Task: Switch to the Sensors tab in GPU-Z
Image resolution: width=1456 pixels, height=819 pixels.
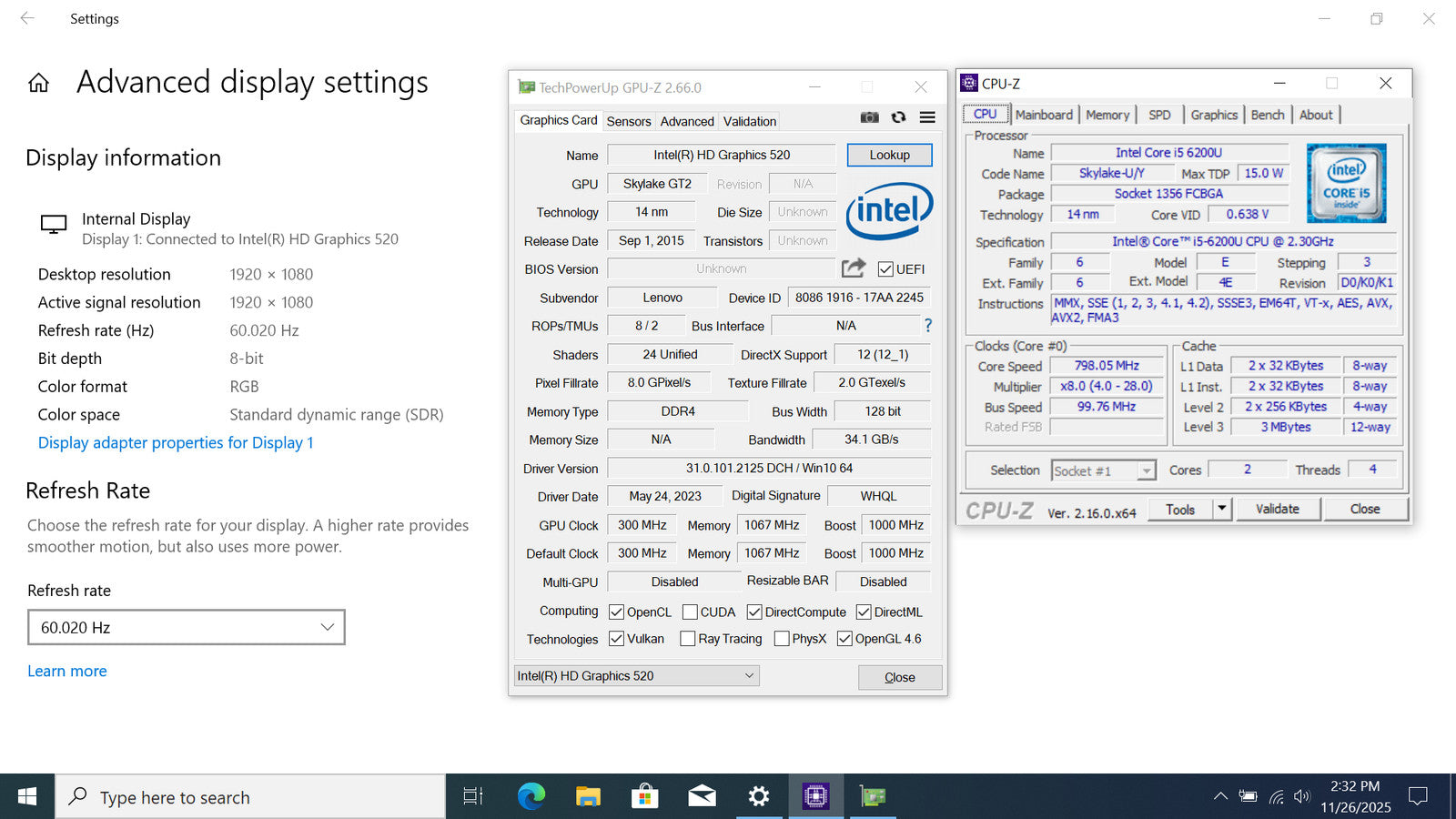Action: [629, 121]
